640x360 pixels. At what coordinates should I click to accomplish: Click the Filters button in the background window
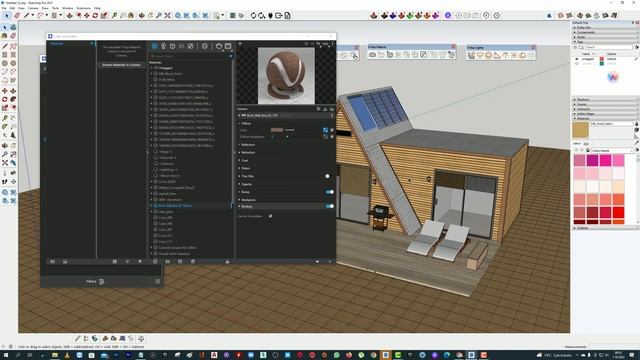(x=95, y=281)
